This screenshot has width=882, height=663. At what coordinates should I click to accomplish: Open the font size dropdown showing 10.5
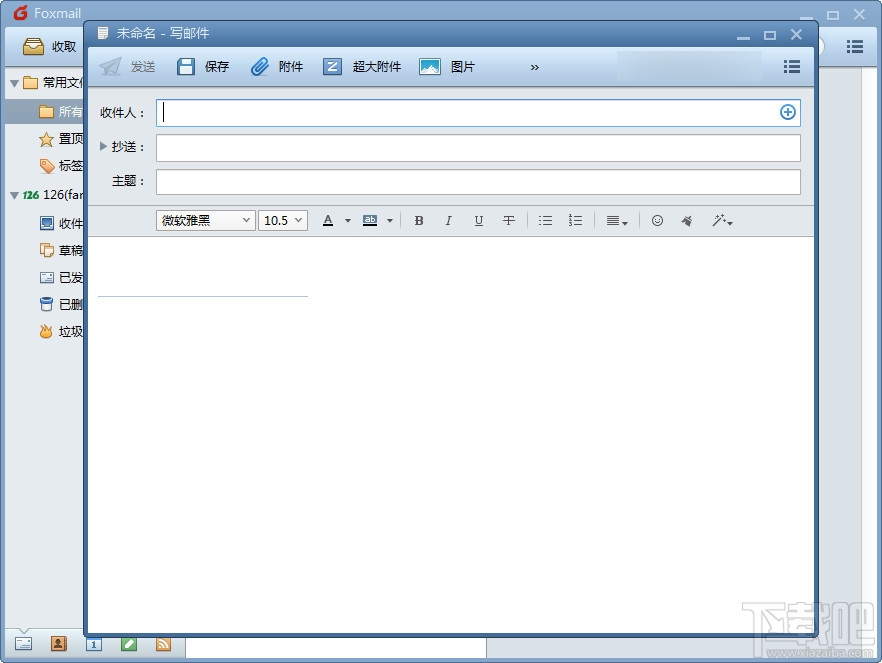(282, 220)
